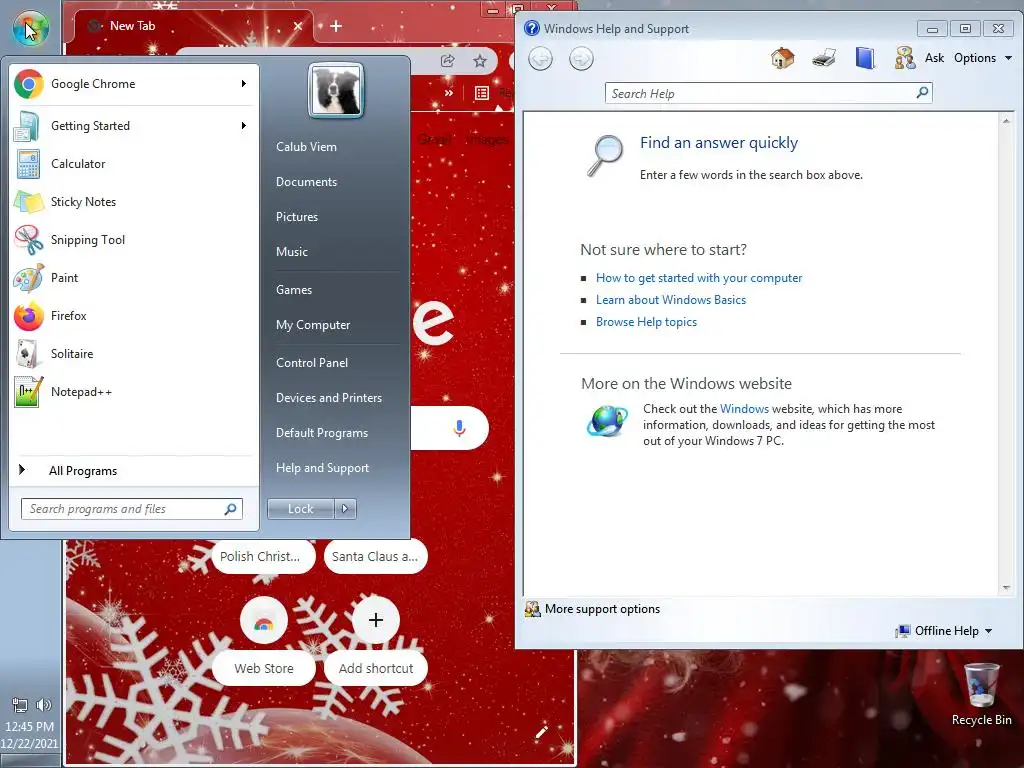The width and height of the screenshot is (1024, 768).
Task: Go forward in Help and Support
Action: pos(581,59)
